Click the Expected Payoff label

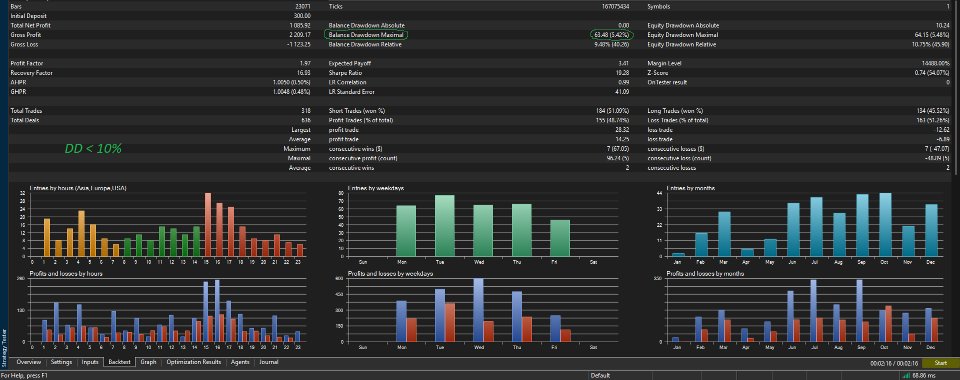[350, 64]
